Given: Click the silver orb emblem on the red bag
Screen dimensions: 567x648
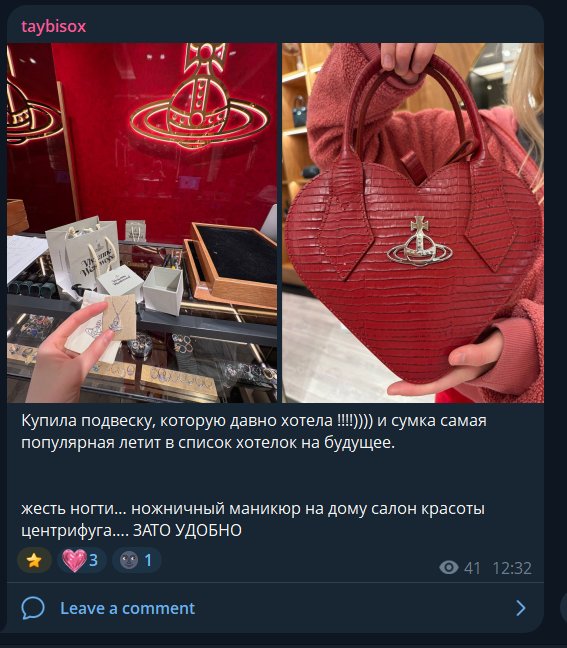Looking at the screenshot, I should tap(420, 242).
